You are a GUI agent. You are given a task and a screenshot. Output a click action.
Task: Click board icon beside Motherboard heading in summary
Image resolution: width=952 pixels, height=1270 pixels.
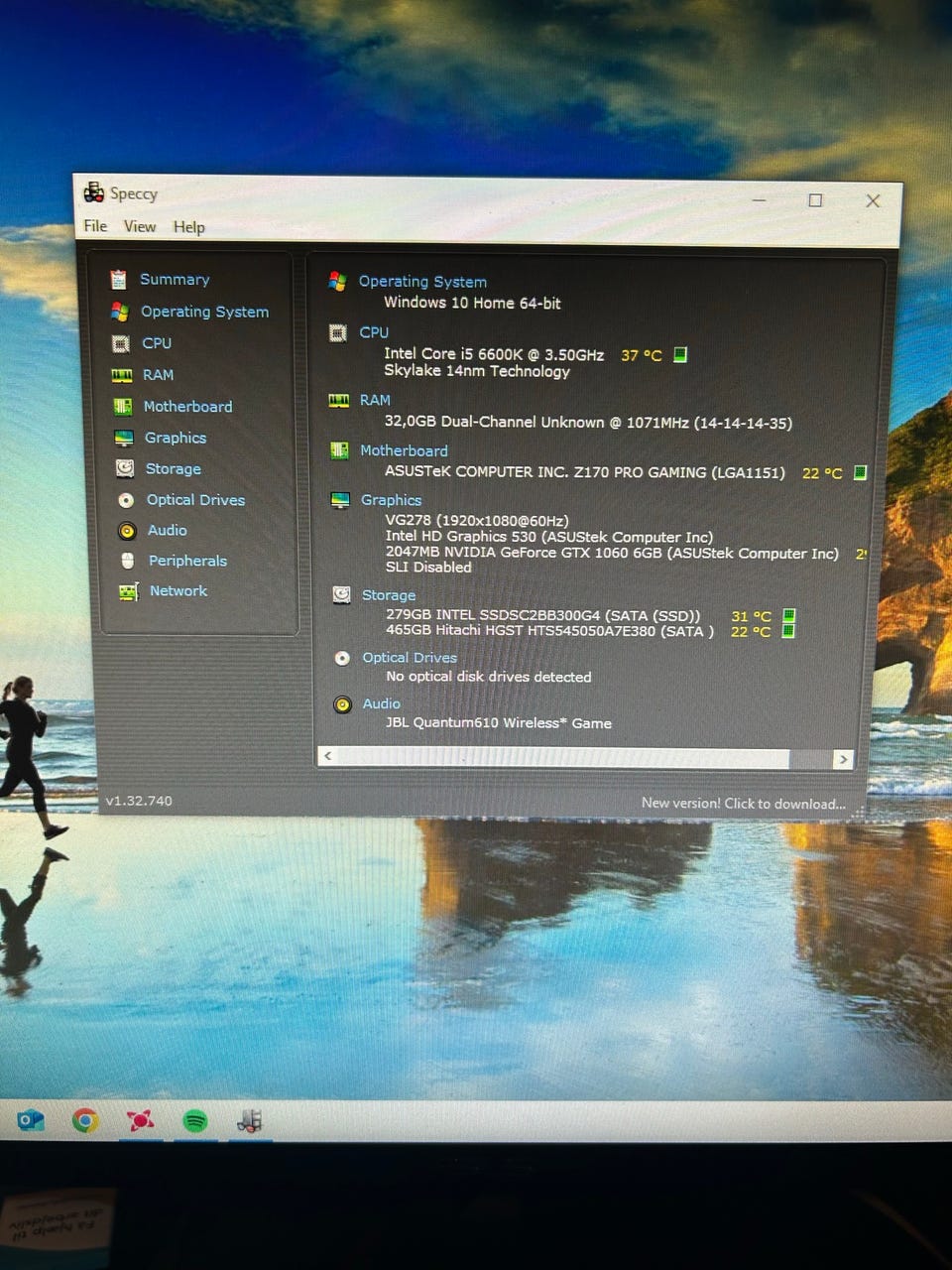click(339, 450)
